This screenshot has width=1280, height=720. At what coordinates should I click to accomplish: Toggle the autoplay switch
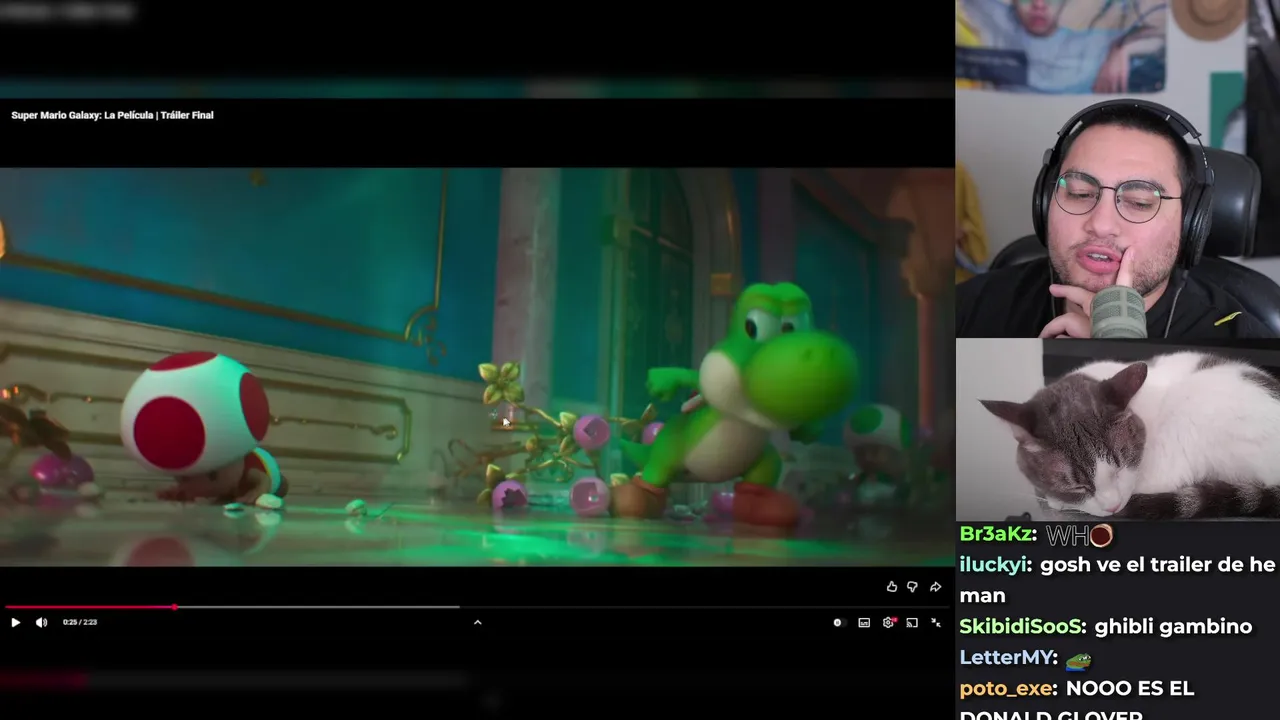[838, 622]
